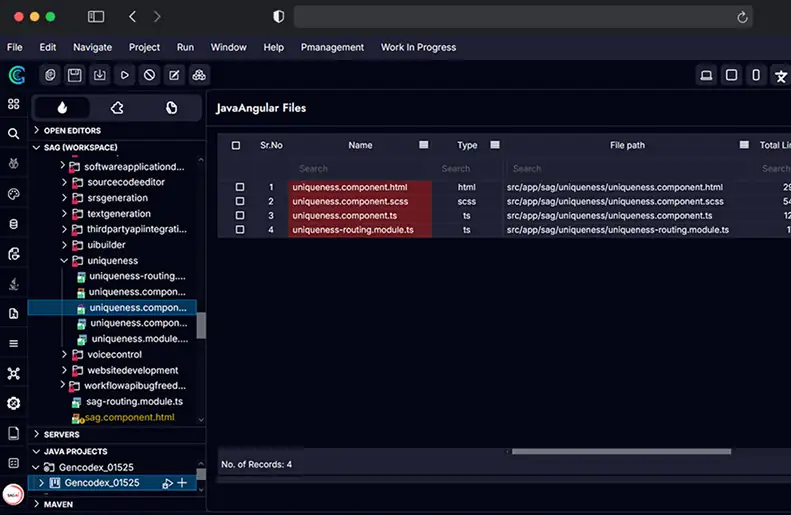Select the cloud-shaped panel tab icon
This screenshot has width=791, height=515.
coord(117,107)
